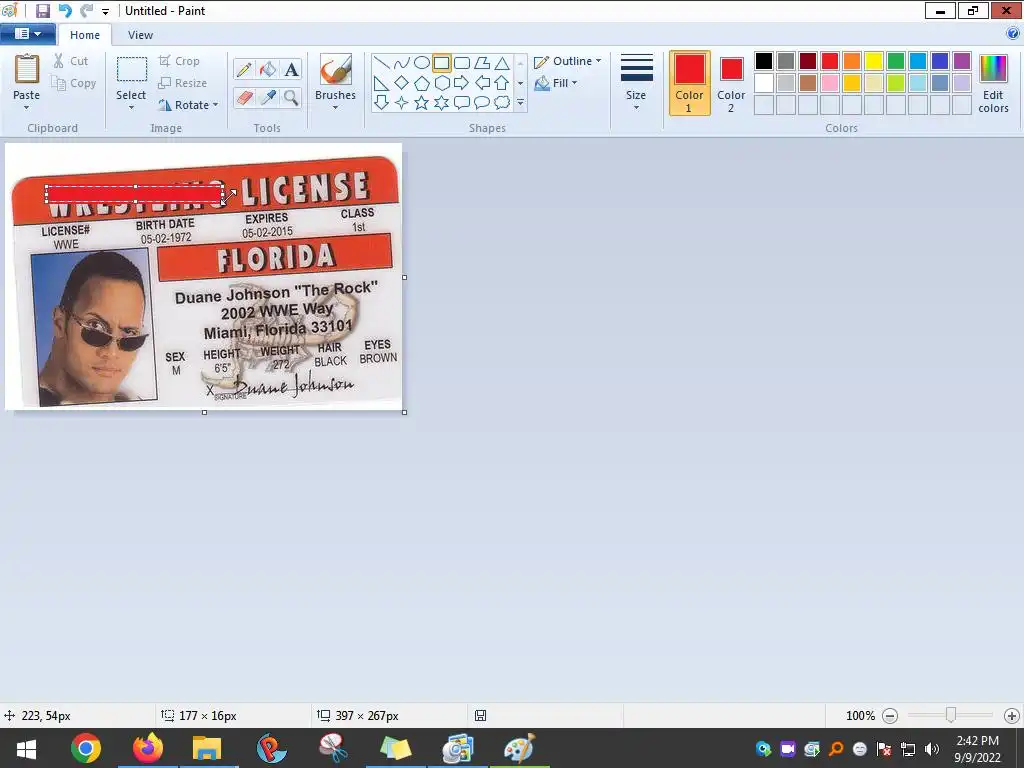This screenshot has height=768, width=1024.
Task: Switch to the Home tab
Action: pyautogui.click(x=85, y=35)
